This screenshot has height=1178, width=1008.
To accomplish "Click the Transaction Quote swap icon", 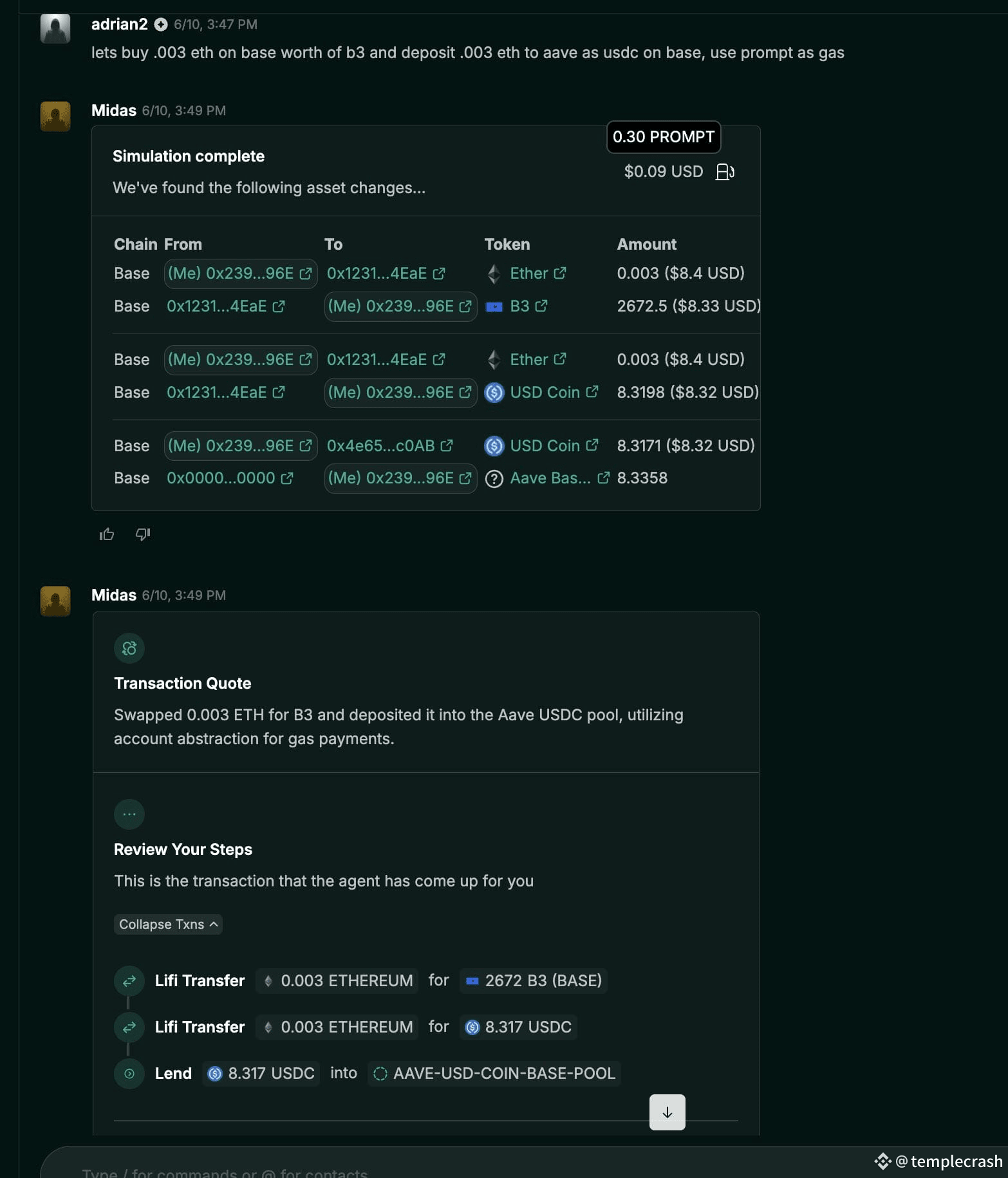I will [129, 648].
